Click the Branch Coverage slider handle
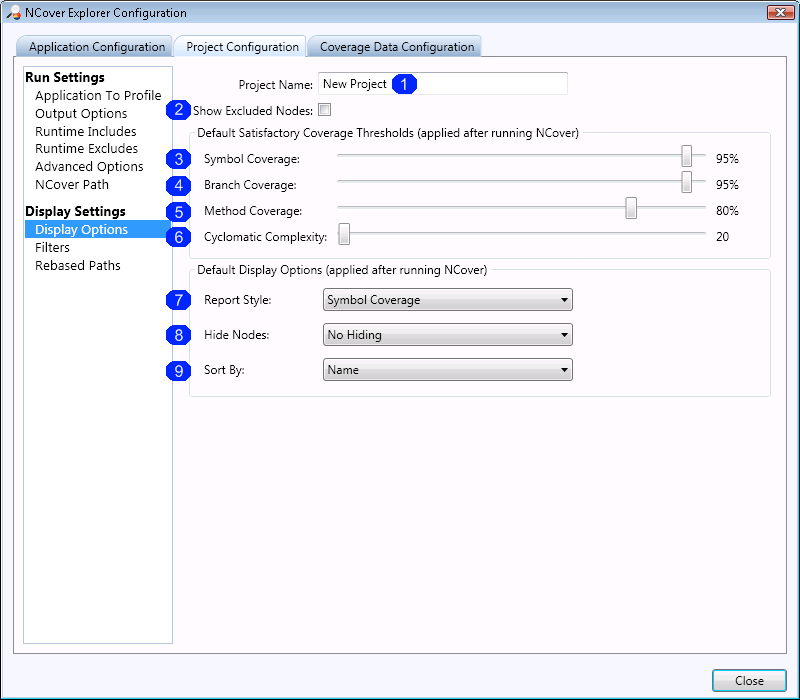 [x=687, y=182]
